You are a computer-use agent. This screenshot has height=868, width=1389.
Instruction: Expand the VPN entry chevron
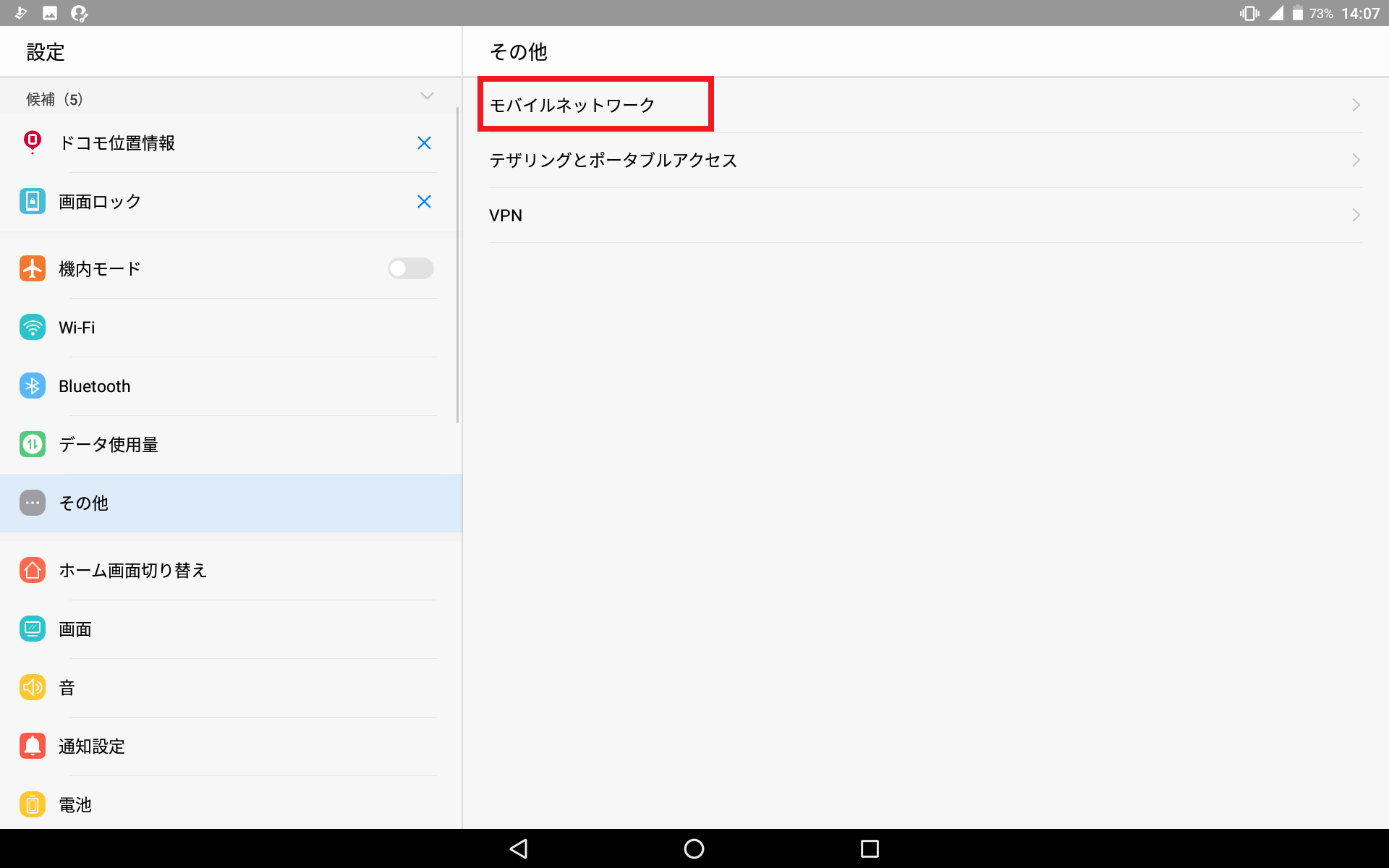point(1356,216)
